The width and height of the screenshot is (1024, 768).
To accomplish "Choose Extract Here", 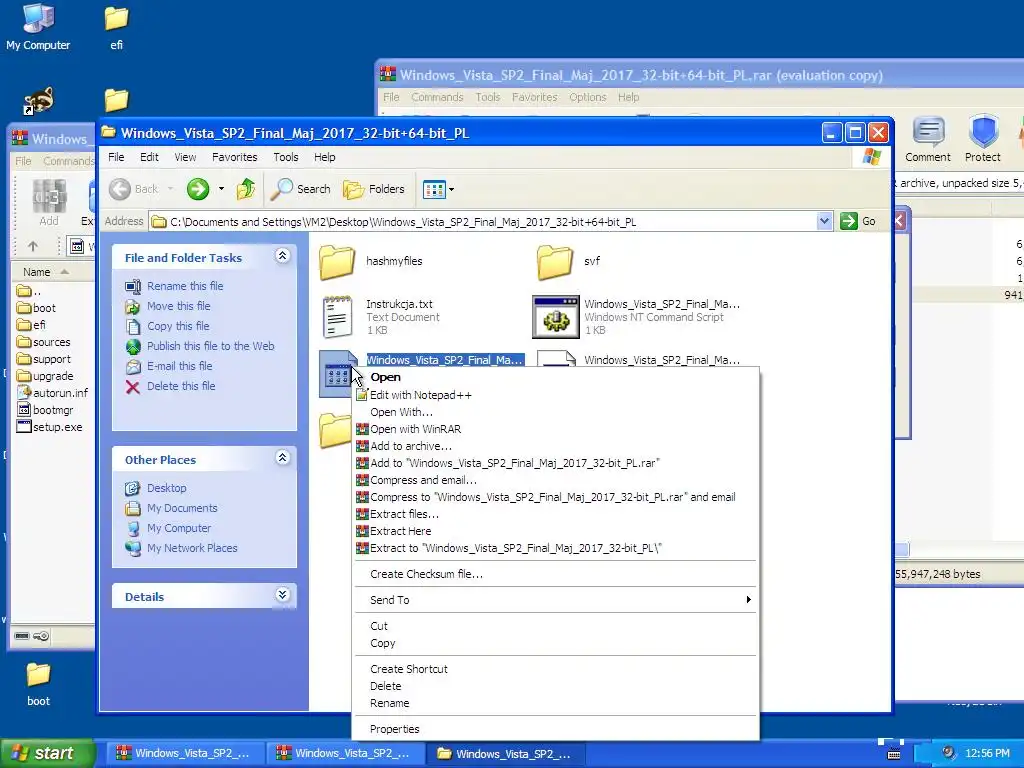I will pyautogui.click(x=400, y=531).
